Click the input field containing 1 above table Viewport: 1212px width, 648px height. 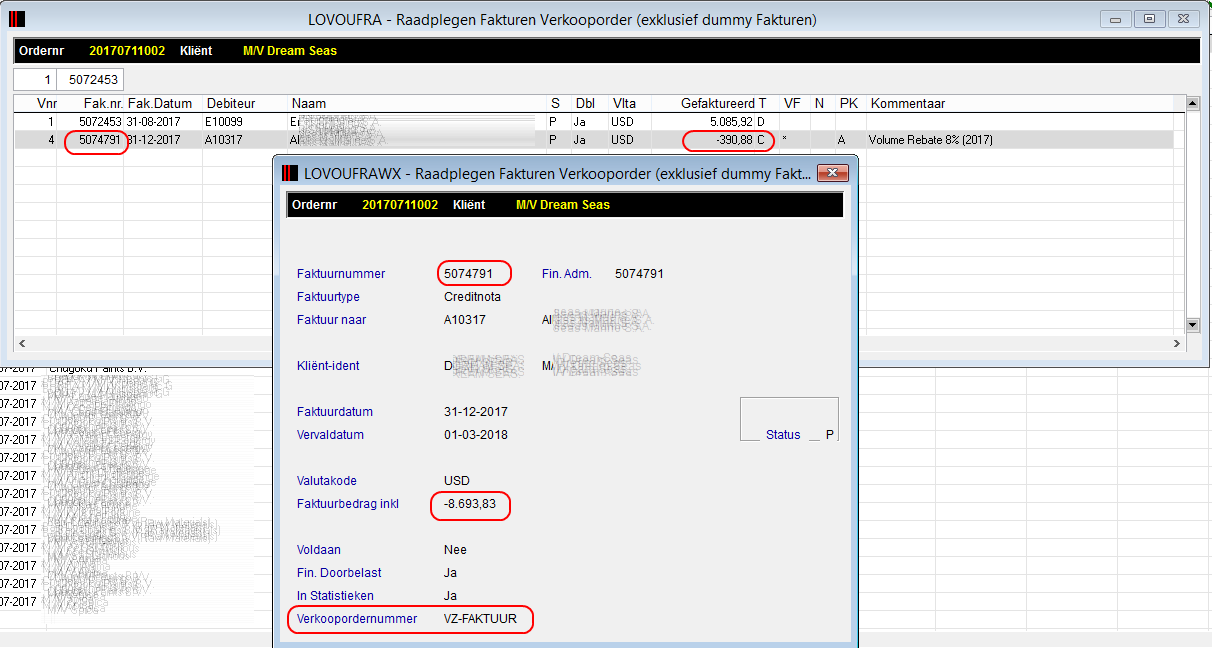(x=35, y=80)
